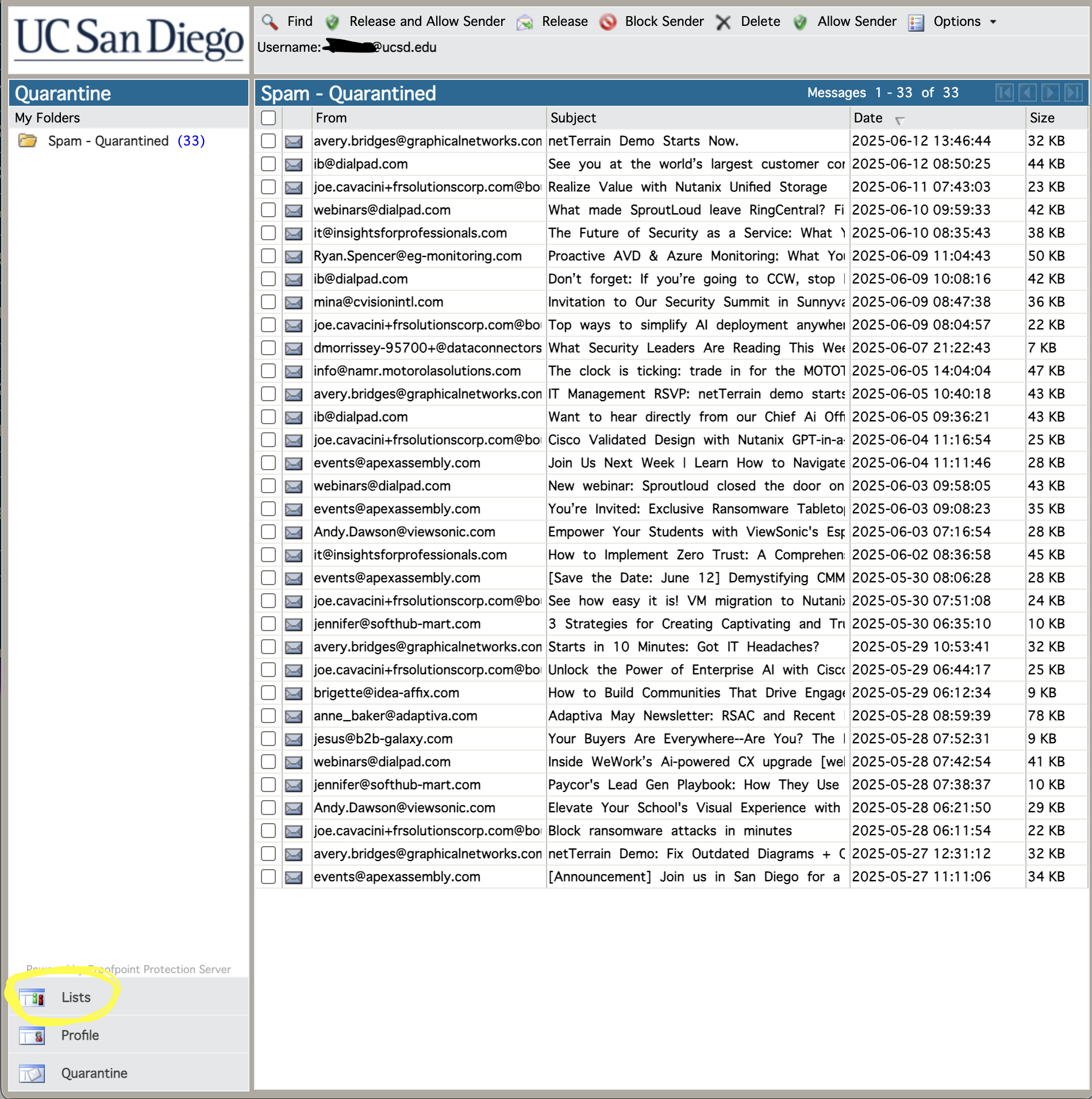This screenshot has width=1092, height=1099.
Task: Go to first page of messages
Action: click(1005, 93)
